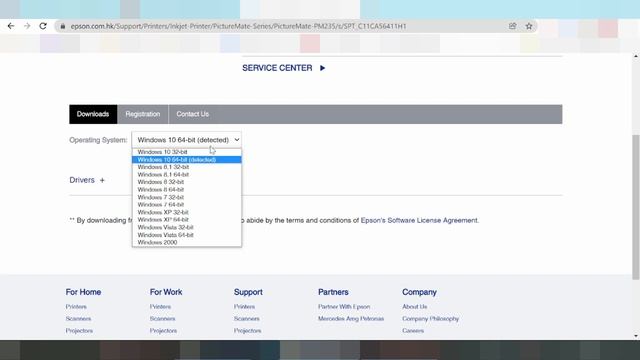640x360 pixels.
Task: Bookmark this page with the star icon
Action: click(529, 26)
